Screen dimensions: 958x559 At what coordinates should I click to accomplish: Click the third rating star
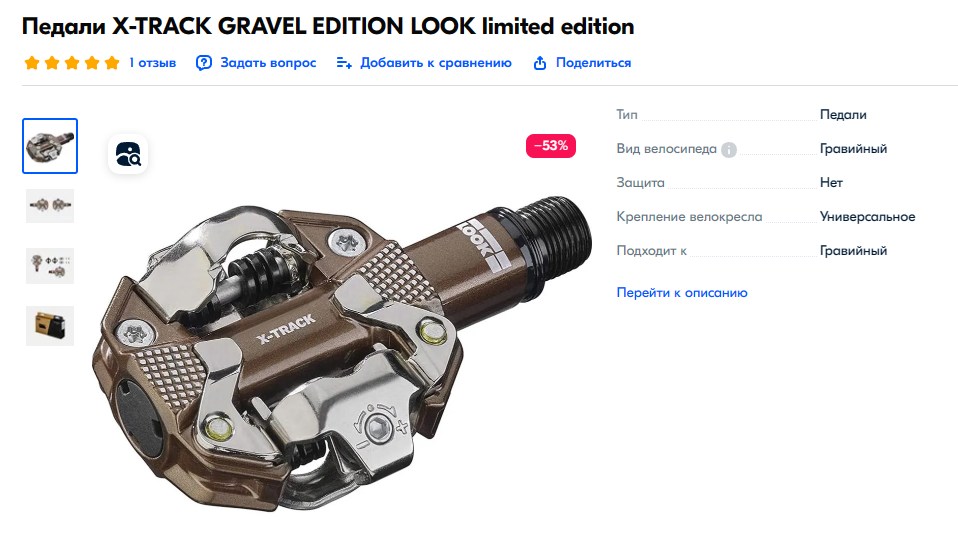coord(72,63)
